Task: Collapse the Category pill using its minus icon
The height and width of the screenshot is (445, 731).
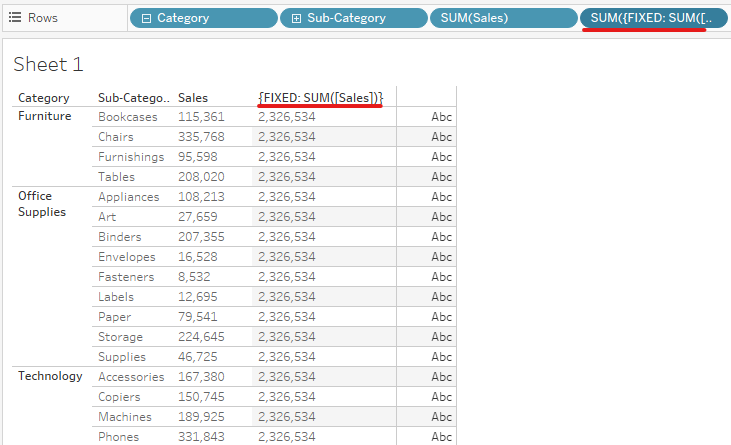Action: (147, 18)
